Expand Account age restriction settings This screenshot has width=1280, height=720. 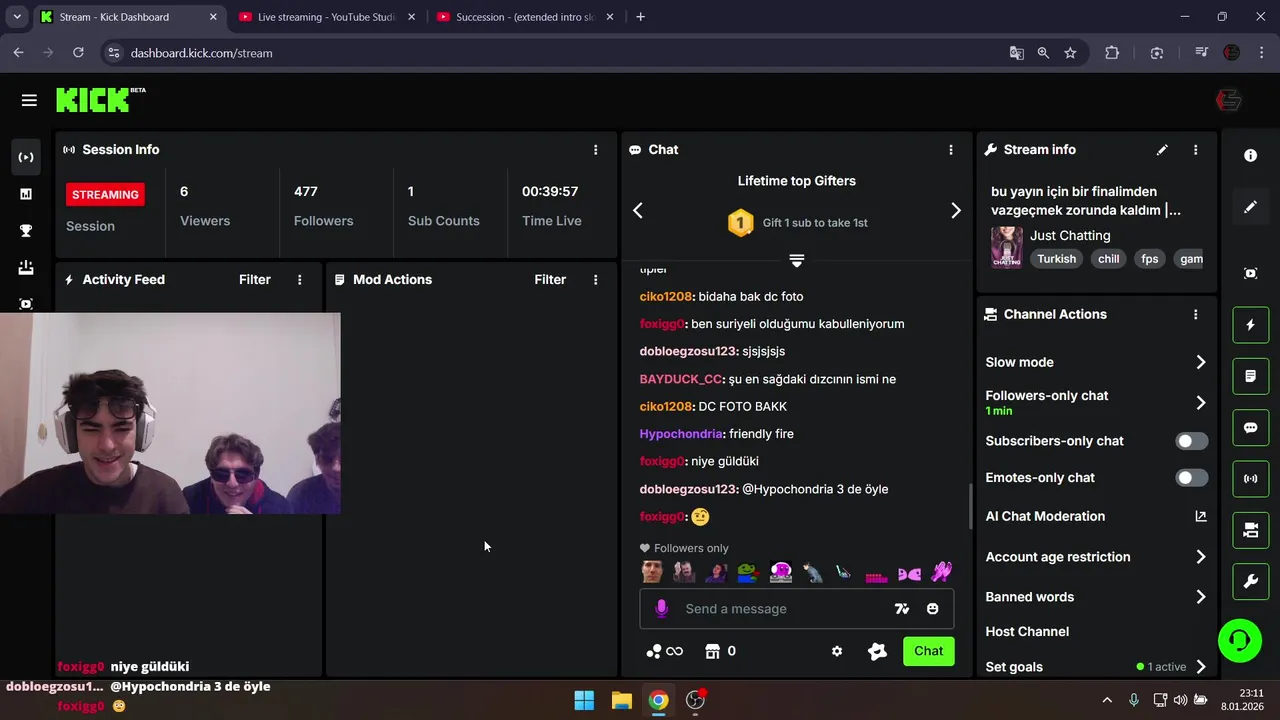click(1201, 557)
